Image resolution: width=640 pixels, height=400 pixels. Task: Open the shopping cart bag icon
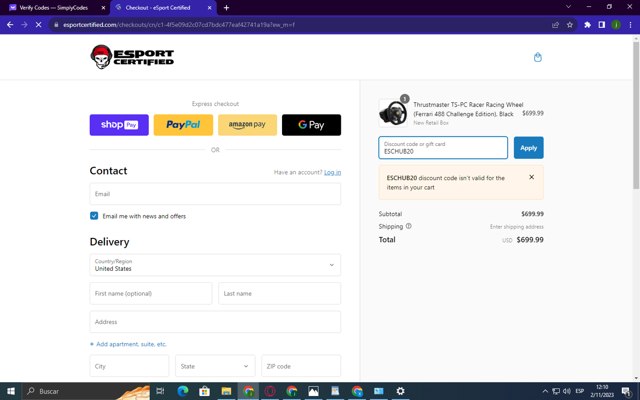click(538, 57)
